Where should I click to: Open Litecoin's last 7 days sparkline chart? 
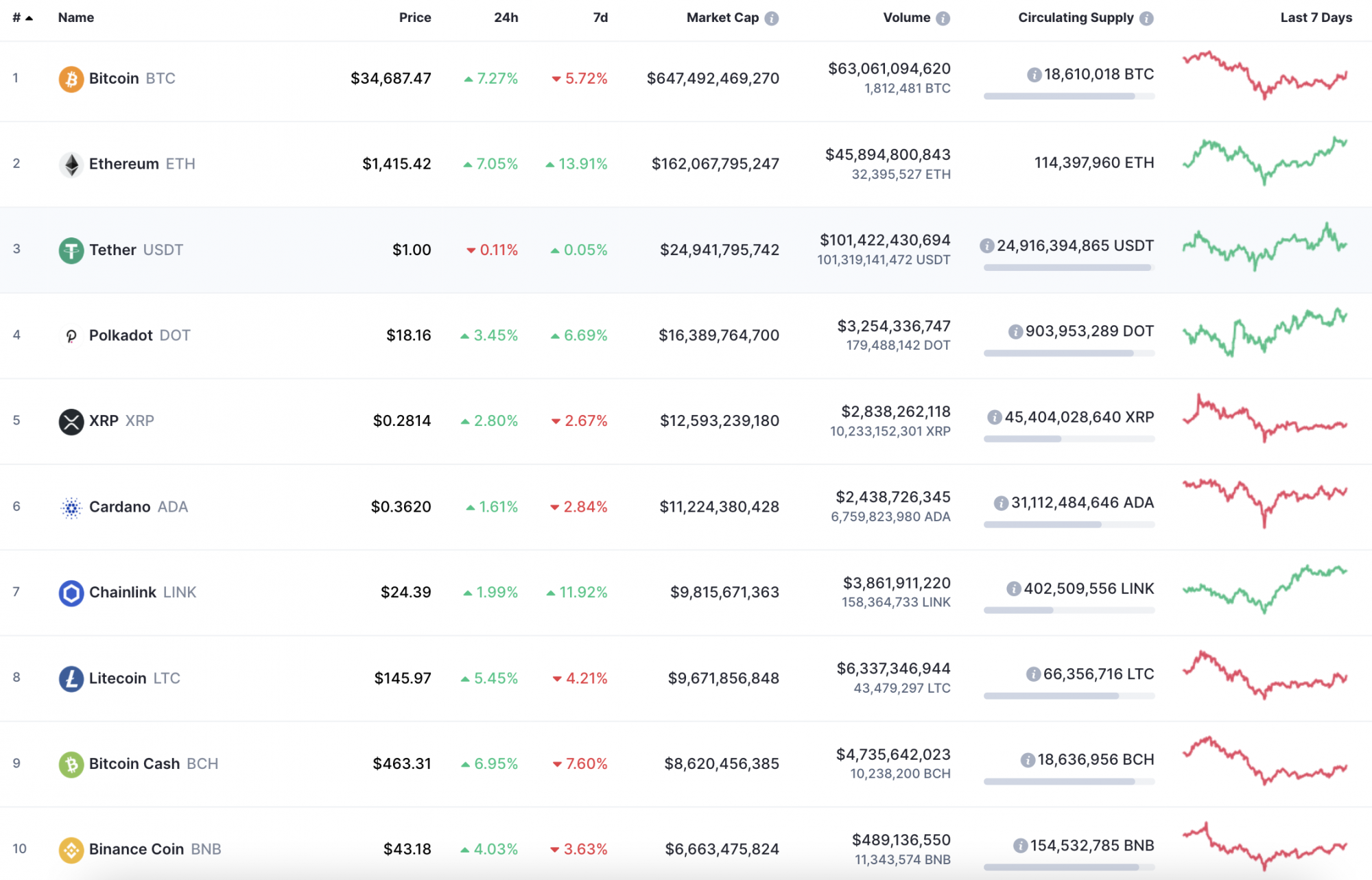pos(1265,675)
